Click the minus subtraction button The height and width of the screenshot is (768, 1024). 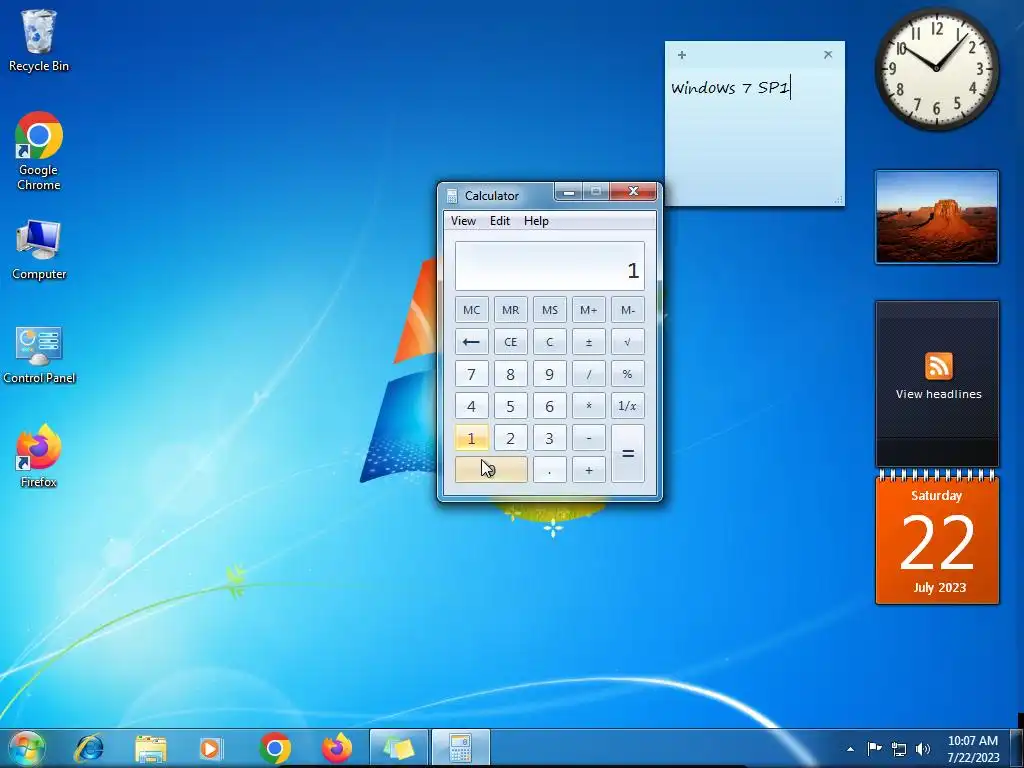pyautogui.click(x=588, y=438)
